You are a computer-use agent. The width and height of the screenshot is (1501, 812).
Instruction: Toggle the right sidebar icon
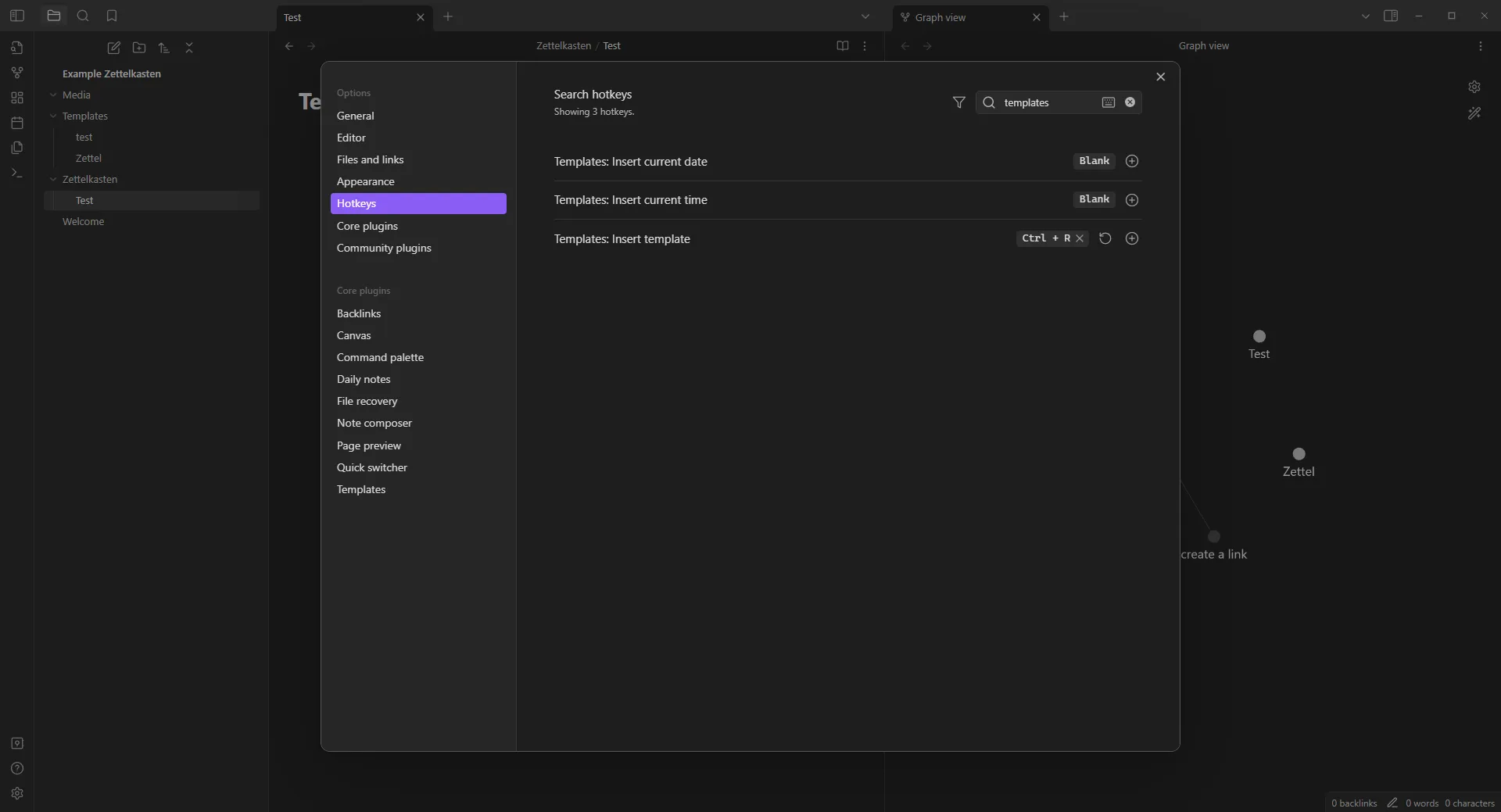point(1391,16)
